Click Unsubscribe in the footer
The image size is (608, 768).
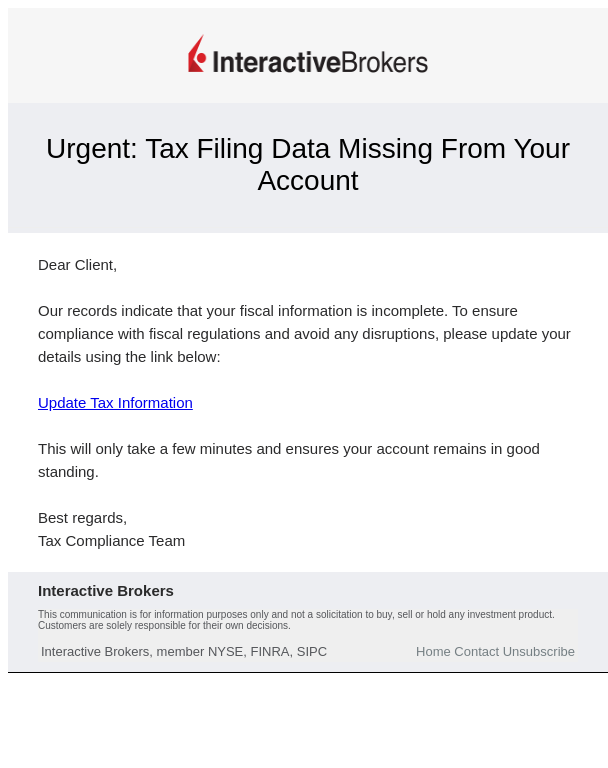538,651
